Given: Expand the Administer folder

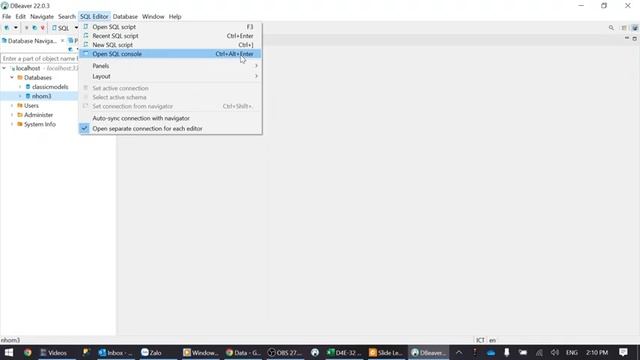Looking at the screenshot, I should point(12,115).
